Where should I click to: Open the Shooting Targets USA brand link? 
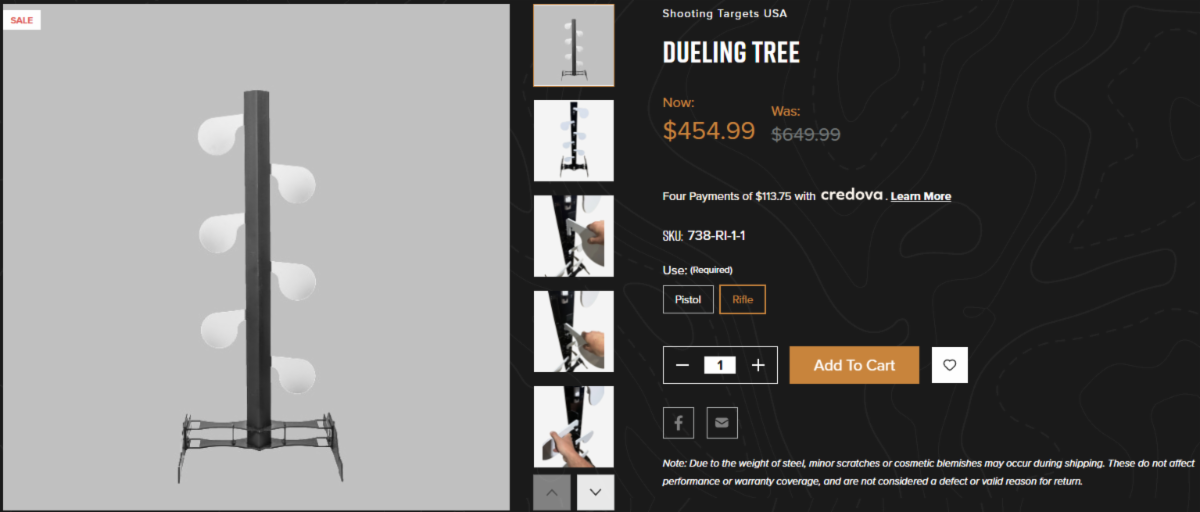pyautogui.click(x=725, y=14)
